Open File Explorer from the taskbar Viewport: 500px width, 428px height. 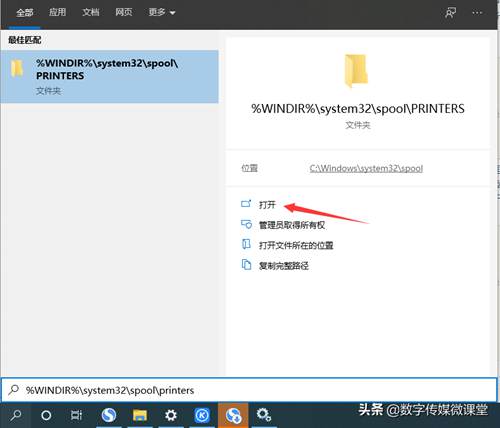click(140, 415)
